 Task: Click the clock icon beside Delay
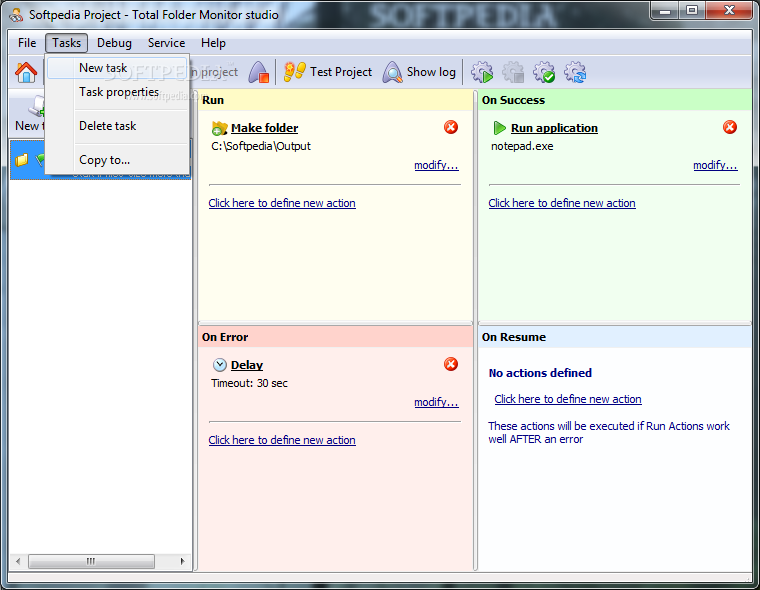[220, 365]
